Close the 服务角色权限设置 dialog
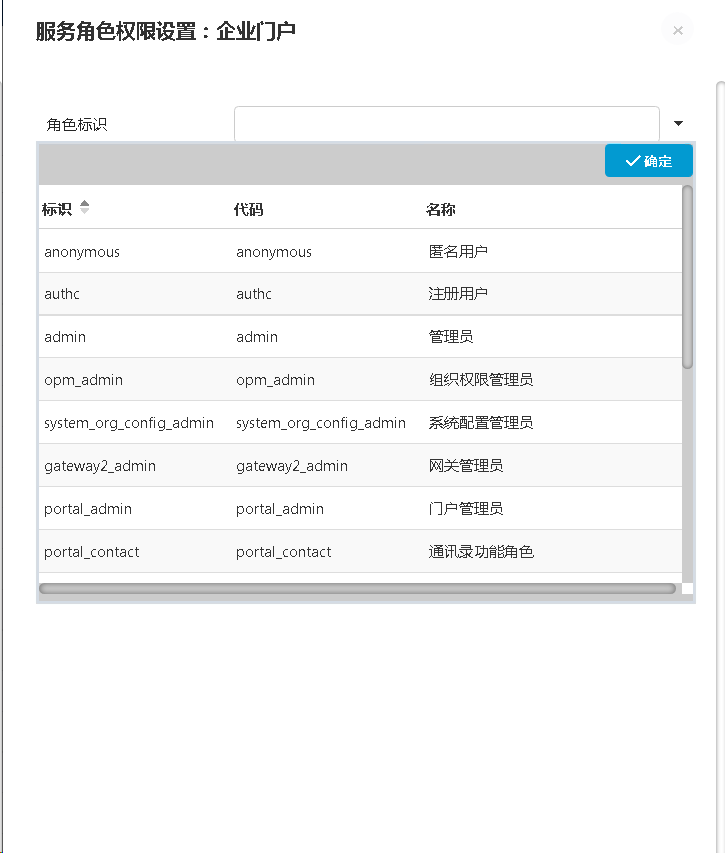Image resolution: width=725 pixels, height=853 pixels. 677,30
